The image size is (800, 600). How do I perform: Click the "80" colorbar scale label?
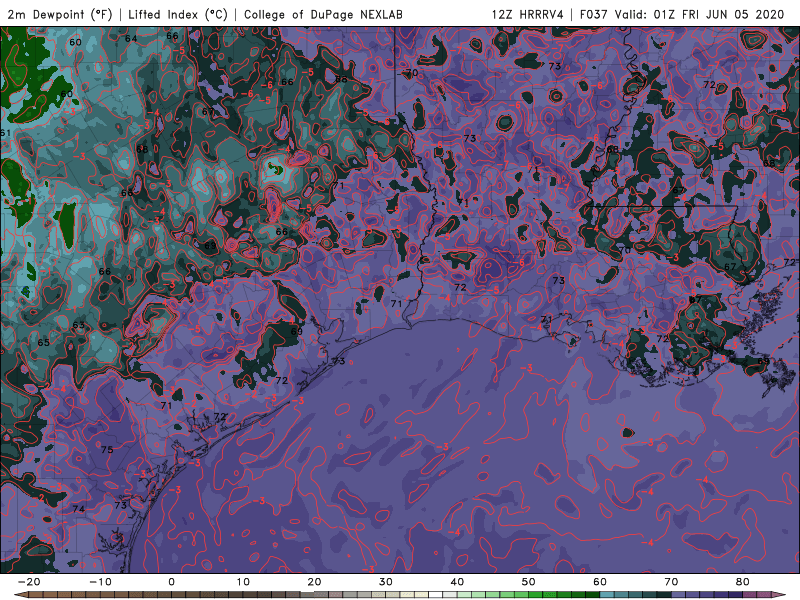743,582
